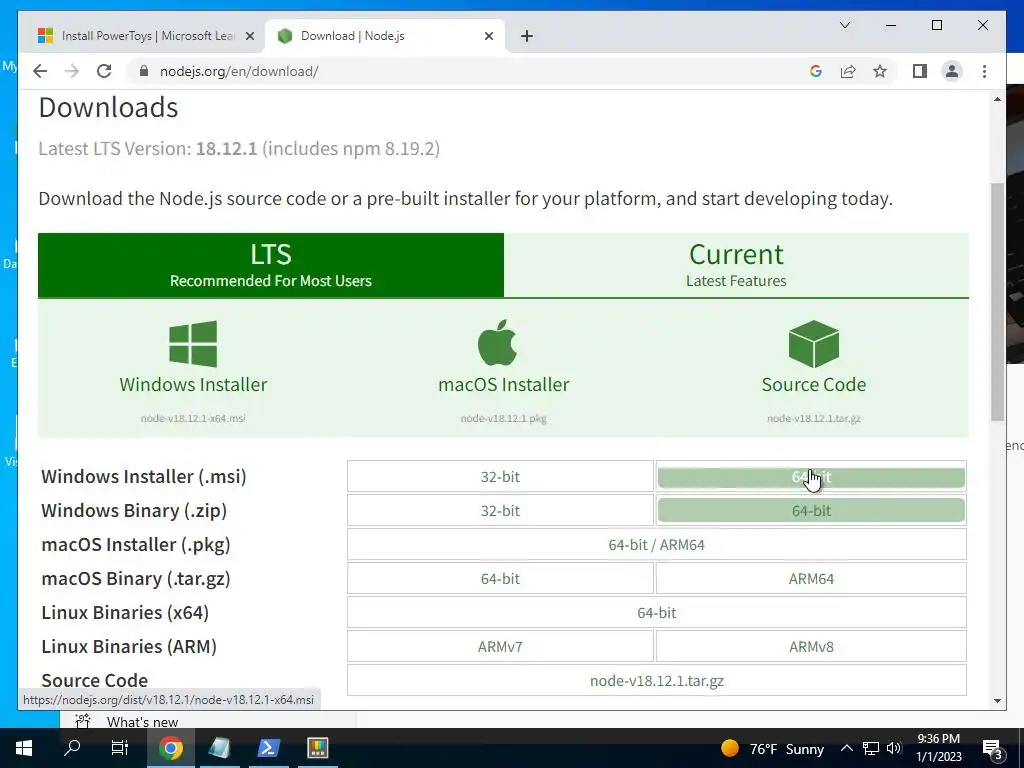Image resolution: width=1024 pixels, height=768 pixels.
Task: Click the Apple macOS installer icon
Action: 498,343
